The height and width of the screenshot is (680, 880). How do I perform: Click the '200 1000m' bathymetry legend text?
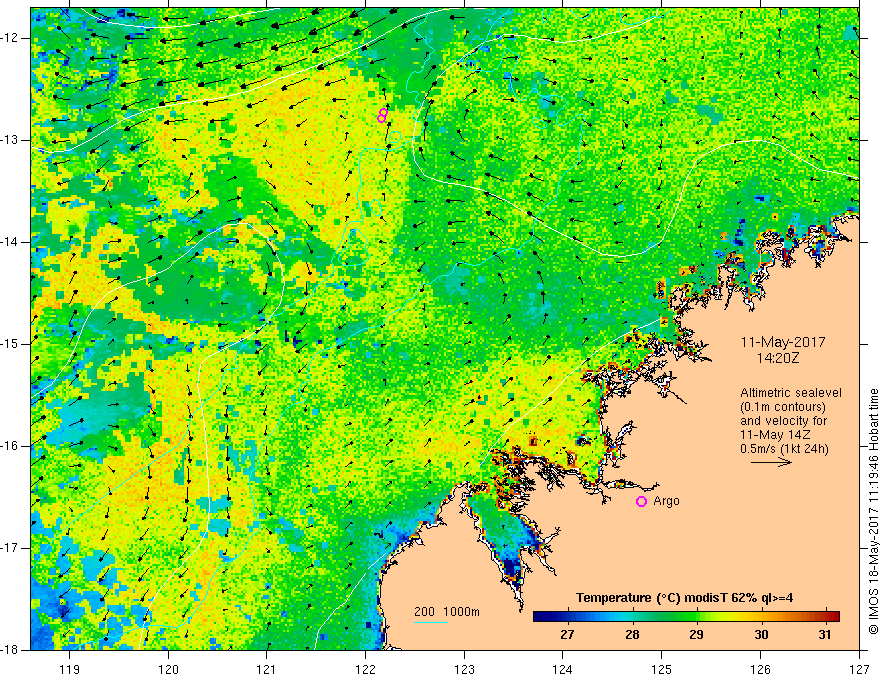click(447, 612)
